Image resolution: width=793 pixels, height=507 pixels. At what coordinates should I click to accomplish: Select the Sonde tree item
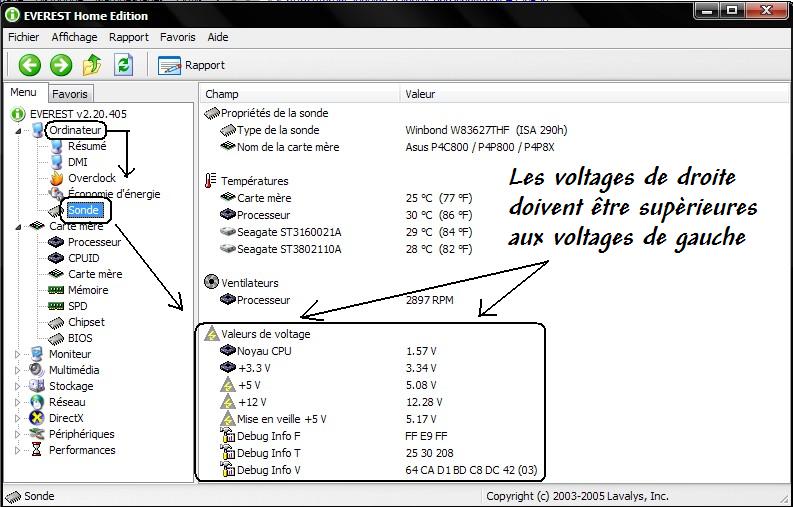[84, 210]
